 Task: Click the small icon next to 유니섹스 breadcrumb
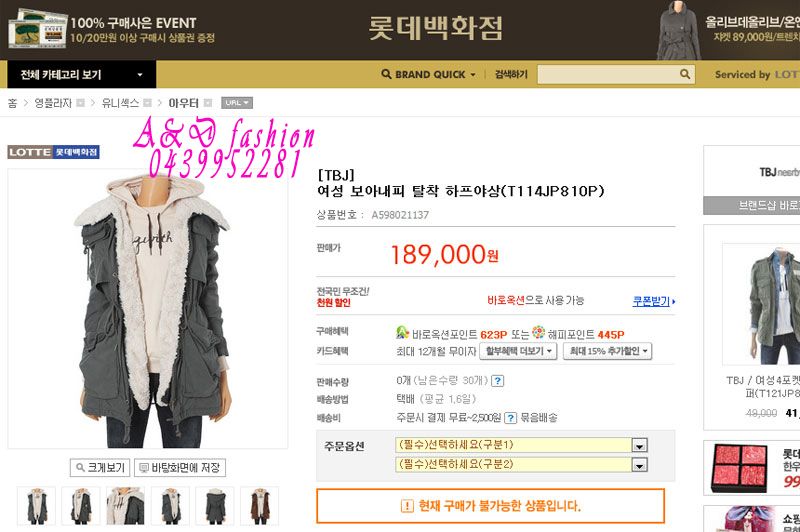point(147,103)
